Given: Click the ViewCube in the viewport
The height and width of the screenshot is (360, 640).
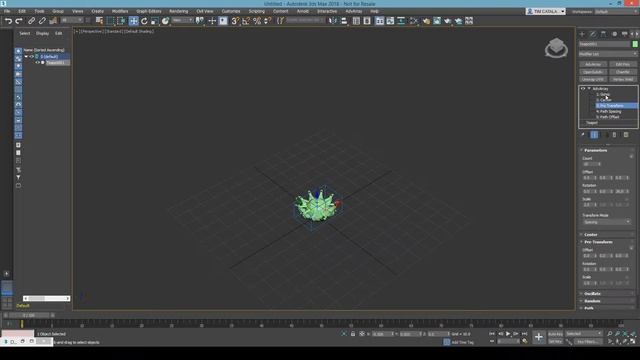Looking at the screenshot, I should pos(556,48).
